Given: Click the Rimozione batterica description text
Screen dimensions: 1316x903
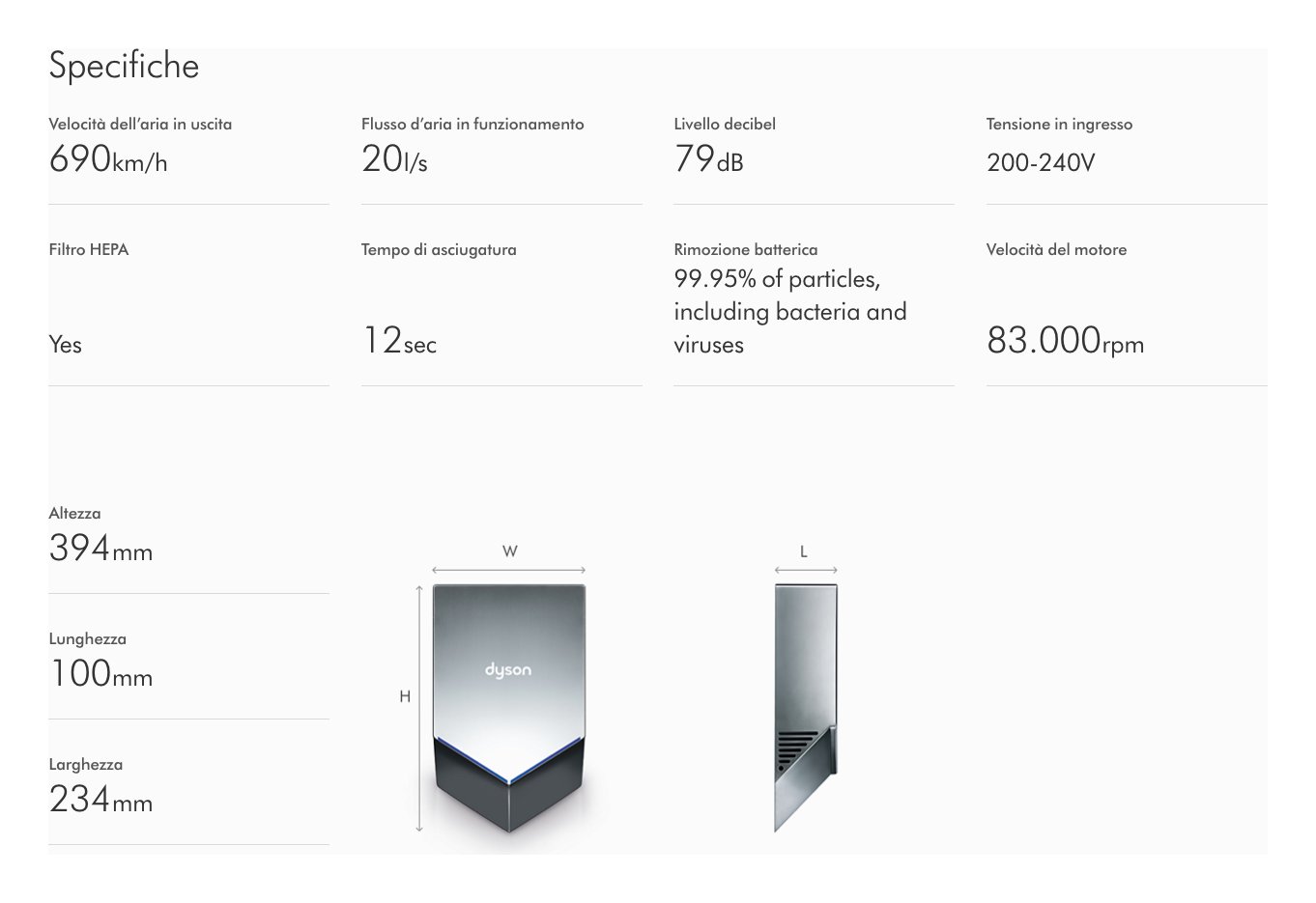Looking at the screenshot, I should pyautogui.click(x=789, y=312).
